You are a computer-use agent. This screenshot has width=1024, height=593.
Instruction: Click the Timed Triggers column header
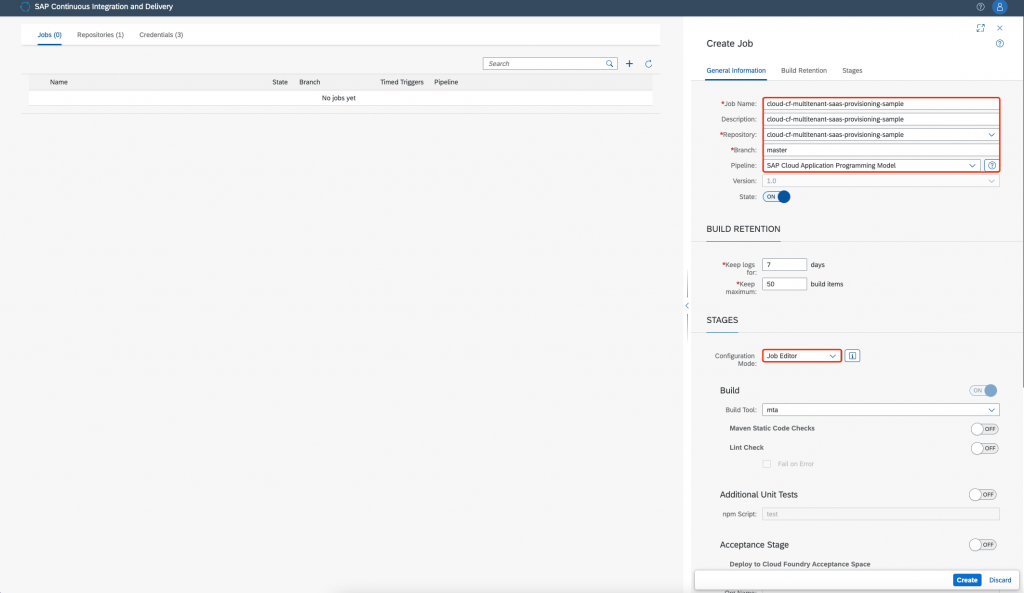click(x=402, y=82)
